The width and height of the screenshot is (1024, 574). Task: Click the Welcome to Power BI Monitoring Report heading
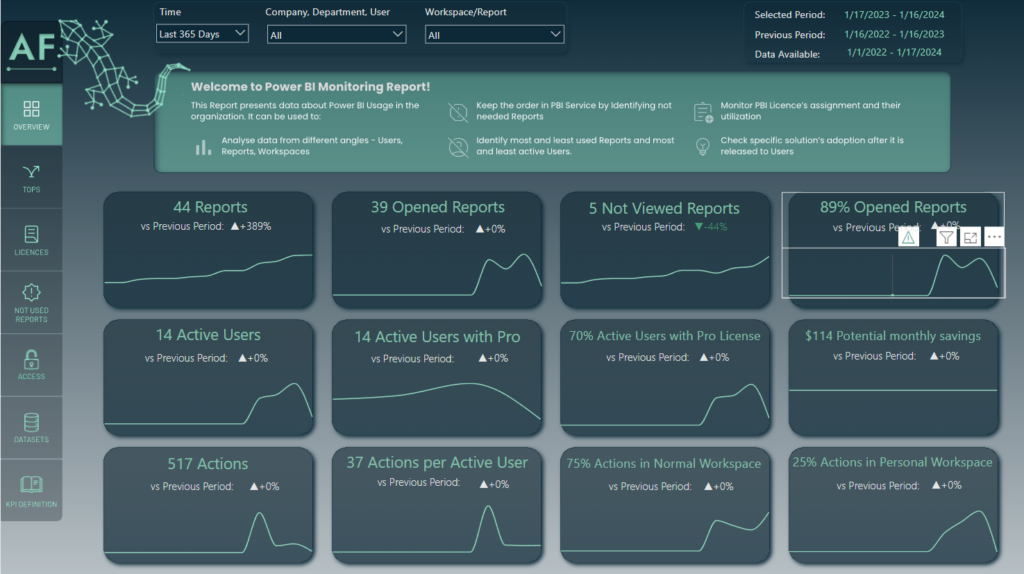click(310, 87)
